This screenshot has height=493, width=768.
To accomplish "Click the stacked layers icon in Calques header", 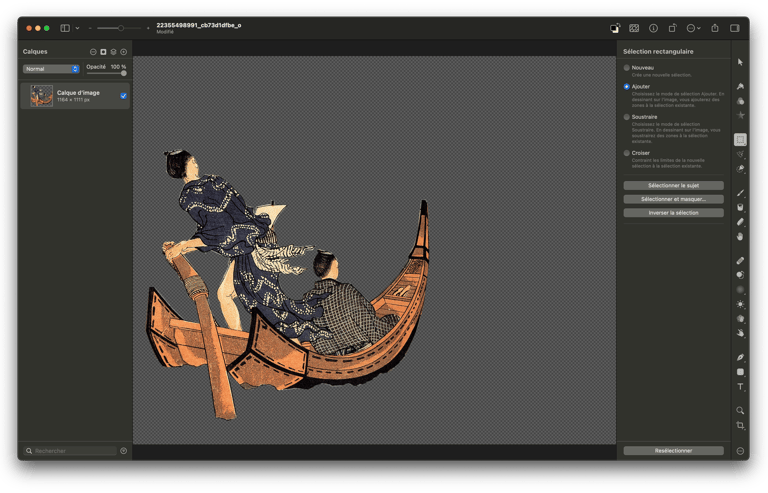I will pos(113,52).
